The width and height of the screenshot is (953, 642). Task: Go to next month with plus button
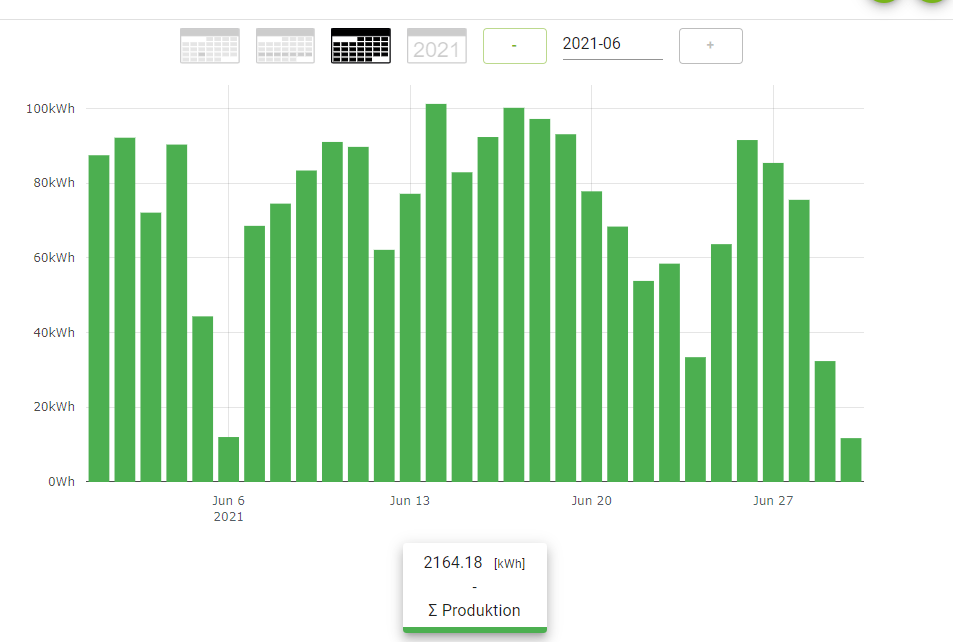[710, 46]
